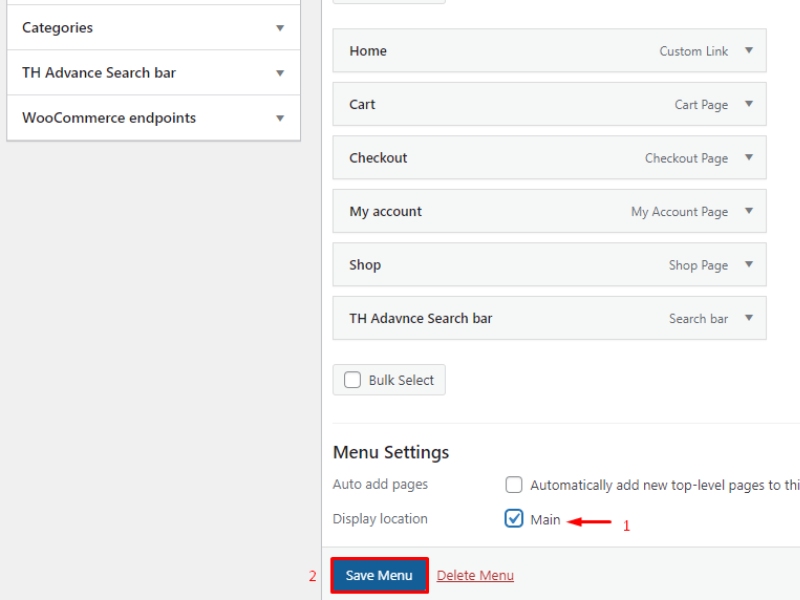Expand the My account item arrow
The height and width of the screenshot is (600, 800).
749,212
